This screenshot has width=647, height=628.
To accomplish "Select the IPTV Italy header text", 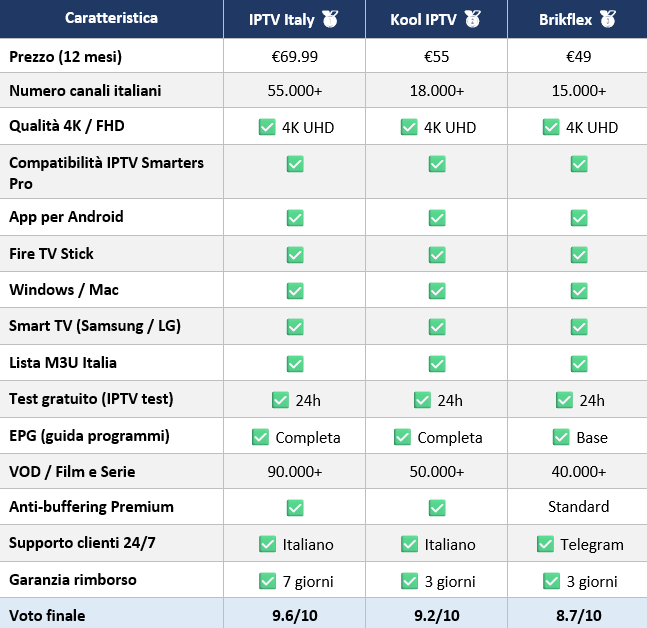I will click(281, 20).
